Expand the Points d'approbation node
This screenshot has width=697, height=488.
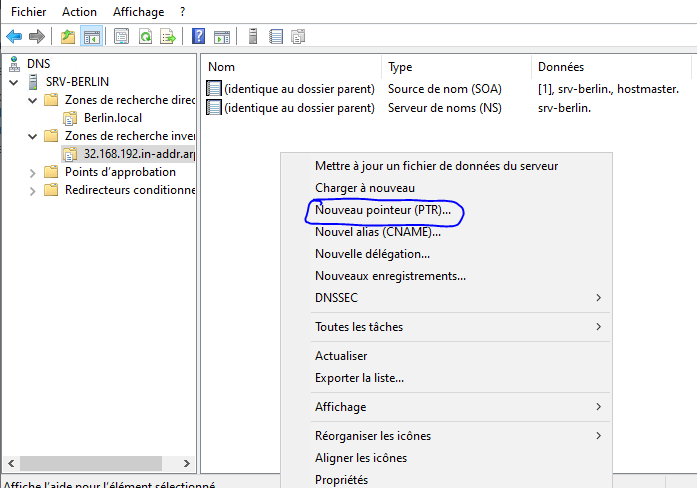click(31, 172)
